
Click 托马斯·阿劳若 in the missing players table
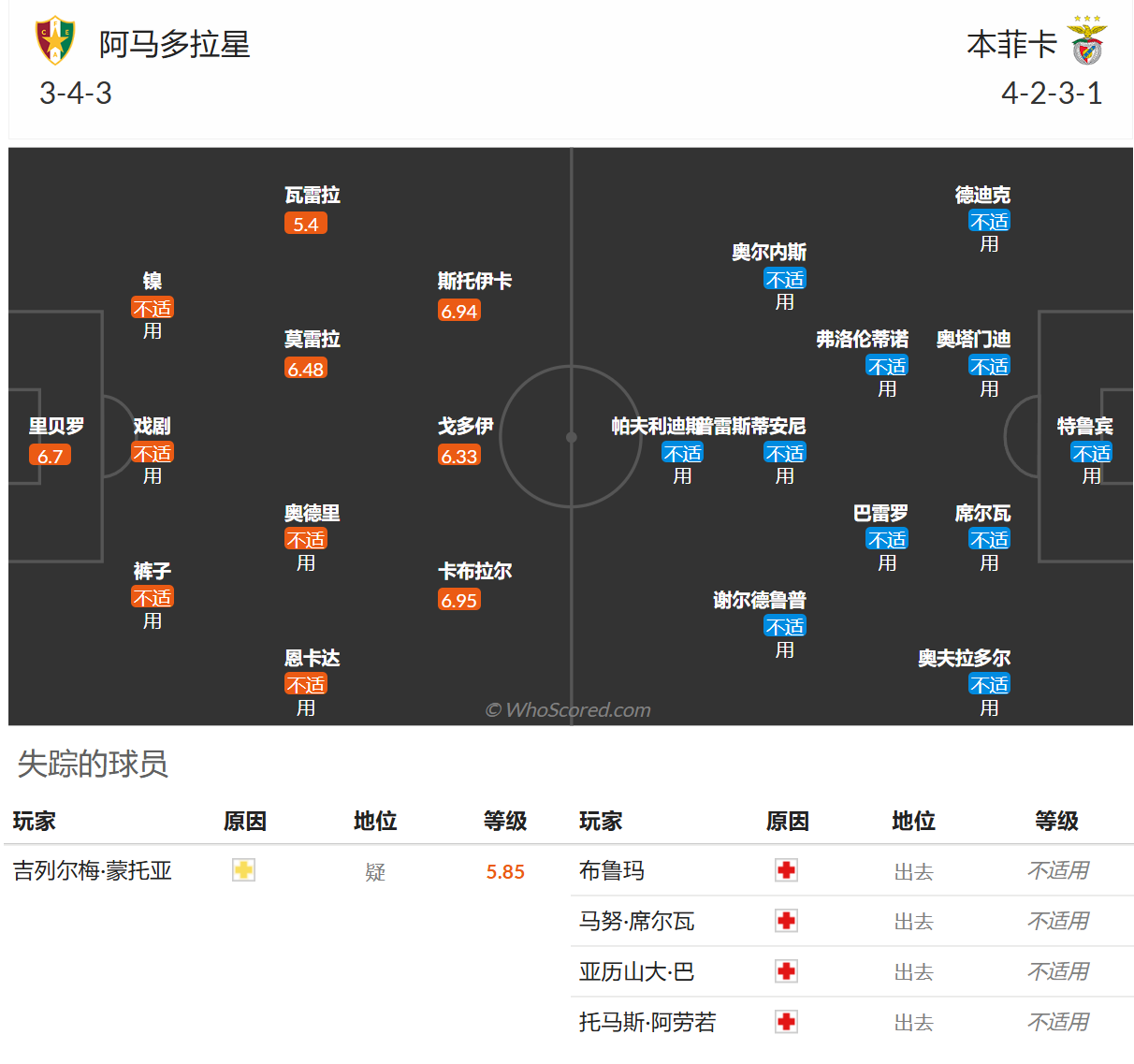647,1023
